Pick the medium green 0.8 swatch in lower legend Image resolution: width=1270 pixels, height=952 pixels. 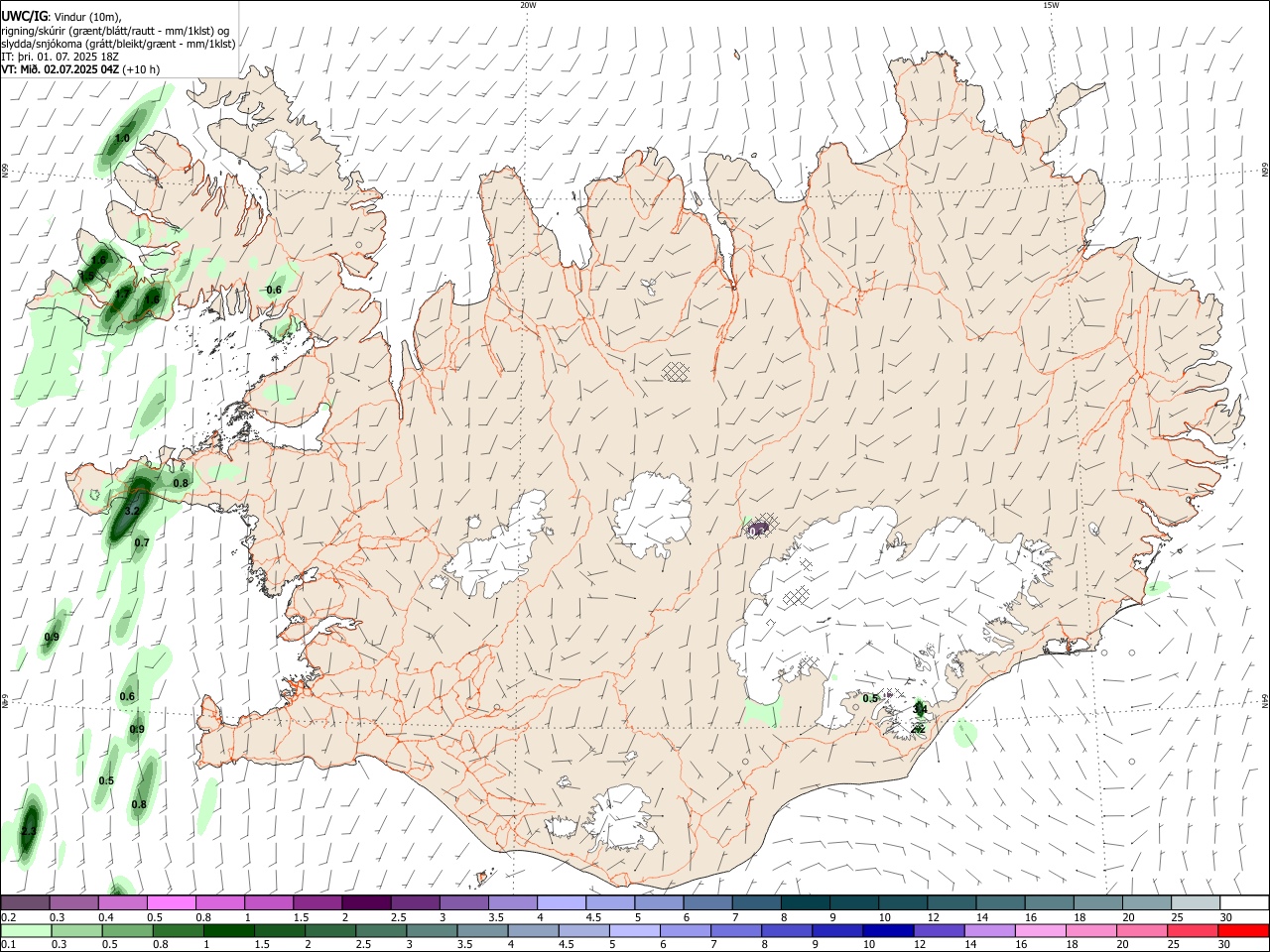click(179, 931)
